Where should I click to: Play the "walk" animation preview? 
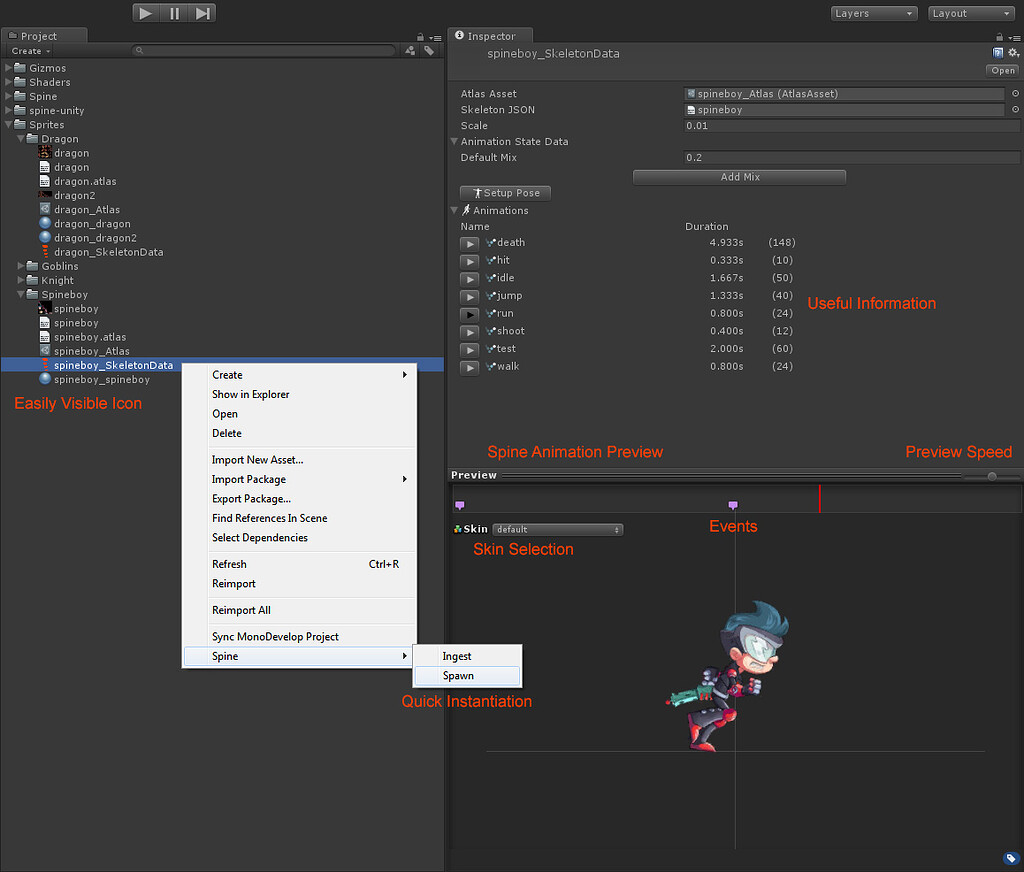coord(469,366)
